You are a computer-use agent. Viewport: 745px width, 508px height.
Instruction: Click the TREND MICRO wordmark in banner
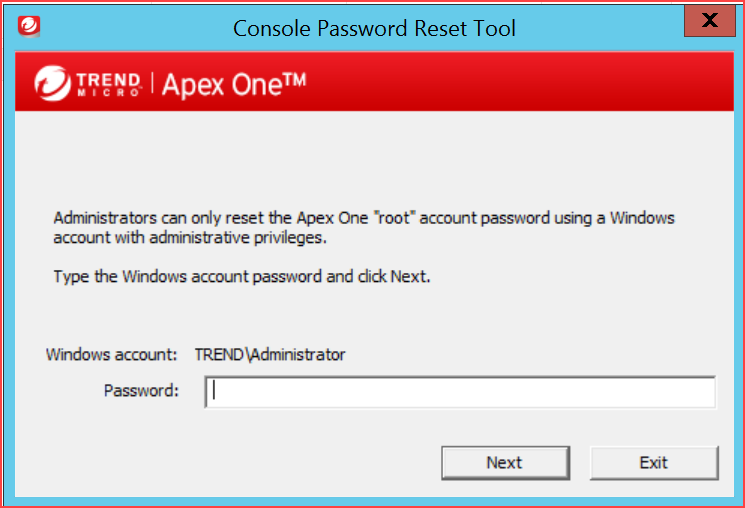[108, 83]
